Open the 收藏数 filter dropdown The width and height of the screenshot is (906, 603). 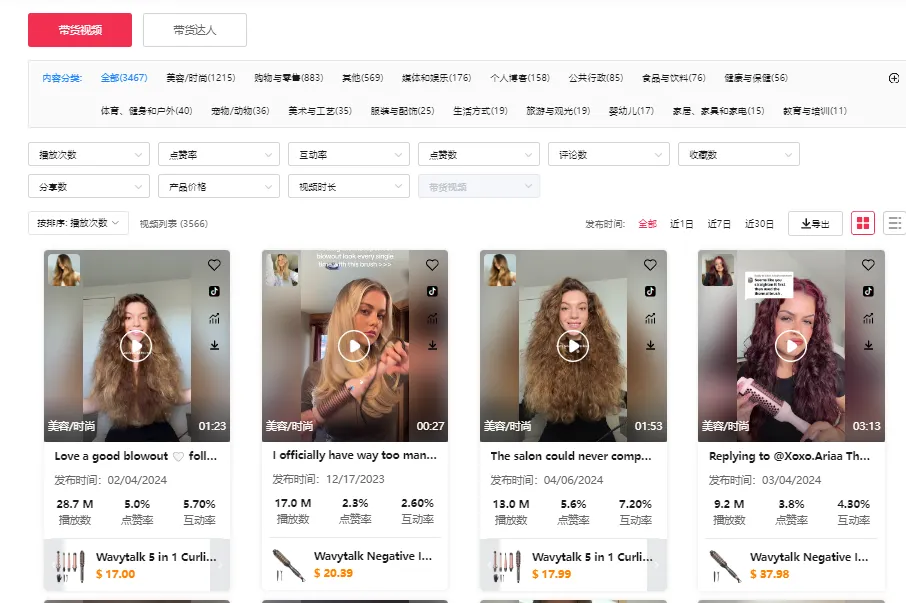[x=739, y=154]
